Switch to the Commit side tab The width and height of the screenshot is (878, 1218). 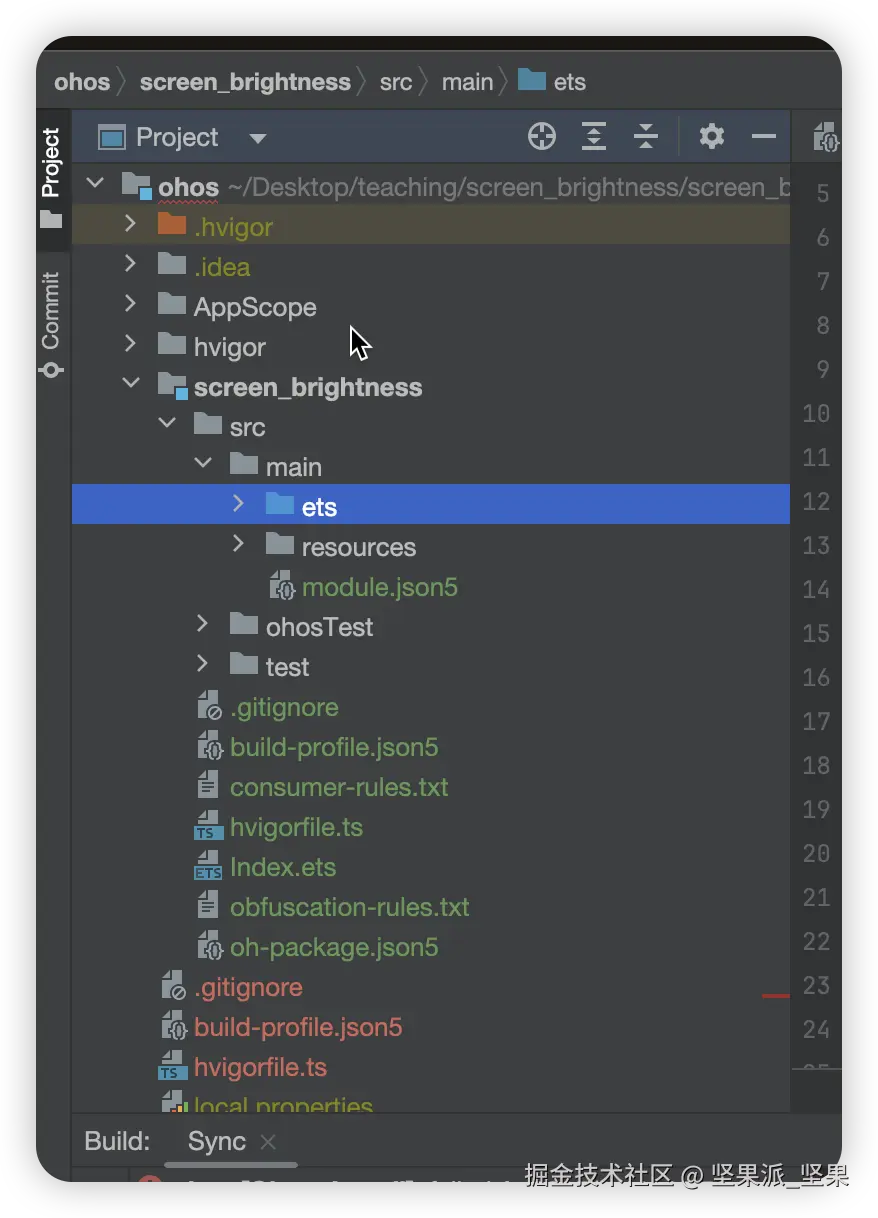[x=51, y=324]
